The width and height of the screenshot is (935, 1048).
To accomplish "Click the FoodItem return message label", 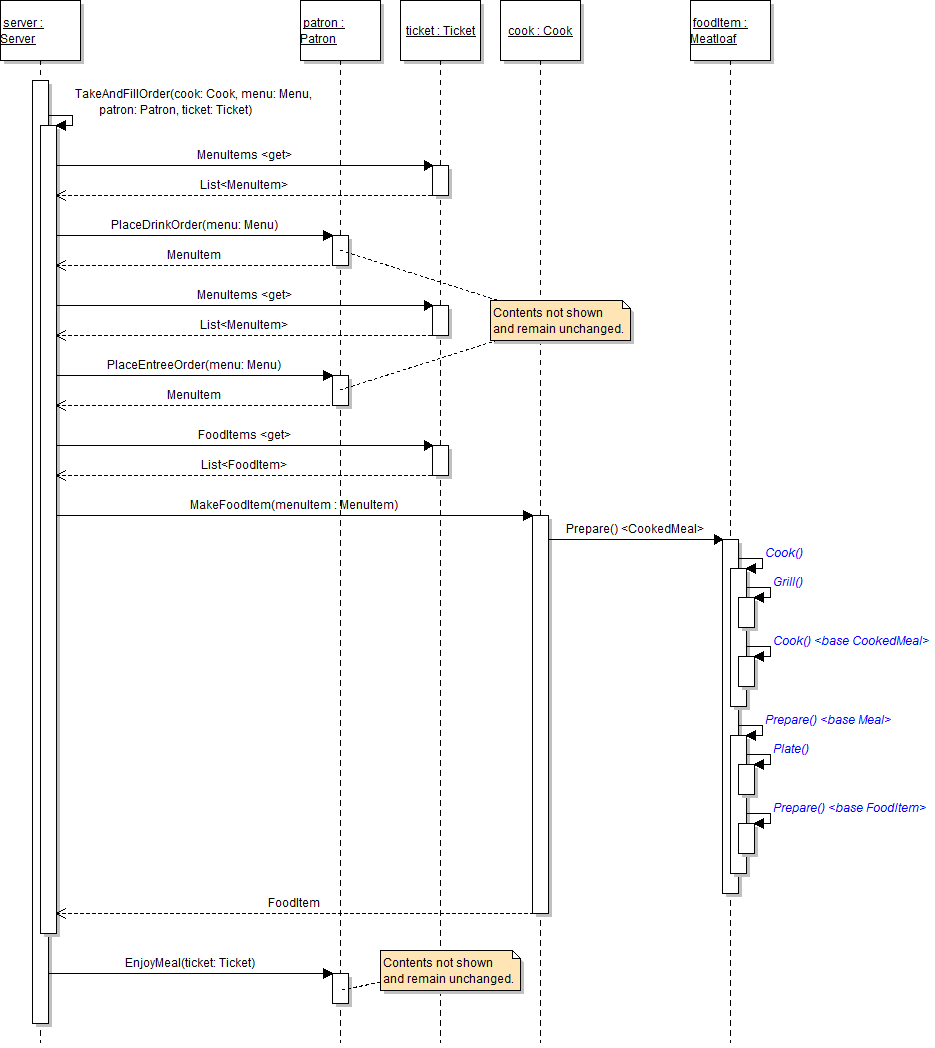I will coord(294,903).
